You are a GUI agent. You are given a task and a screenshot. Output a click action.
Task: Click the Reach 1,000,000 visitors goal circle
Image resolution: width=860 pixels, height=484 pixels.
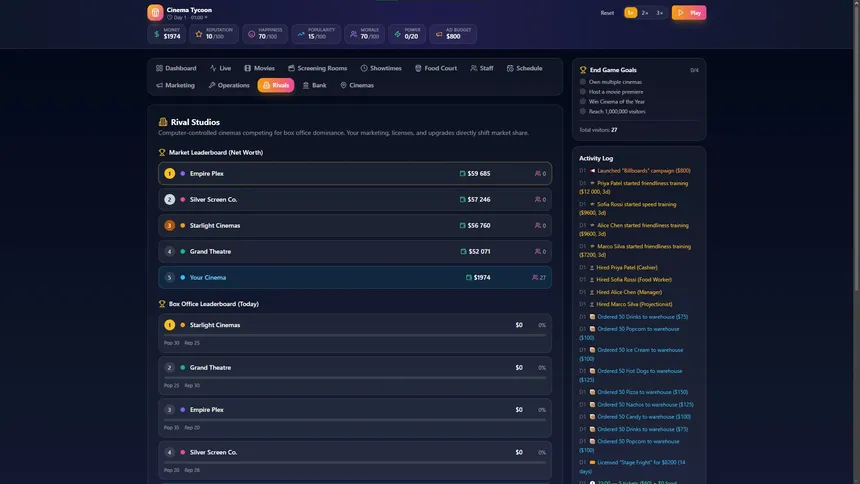(583, 111)
